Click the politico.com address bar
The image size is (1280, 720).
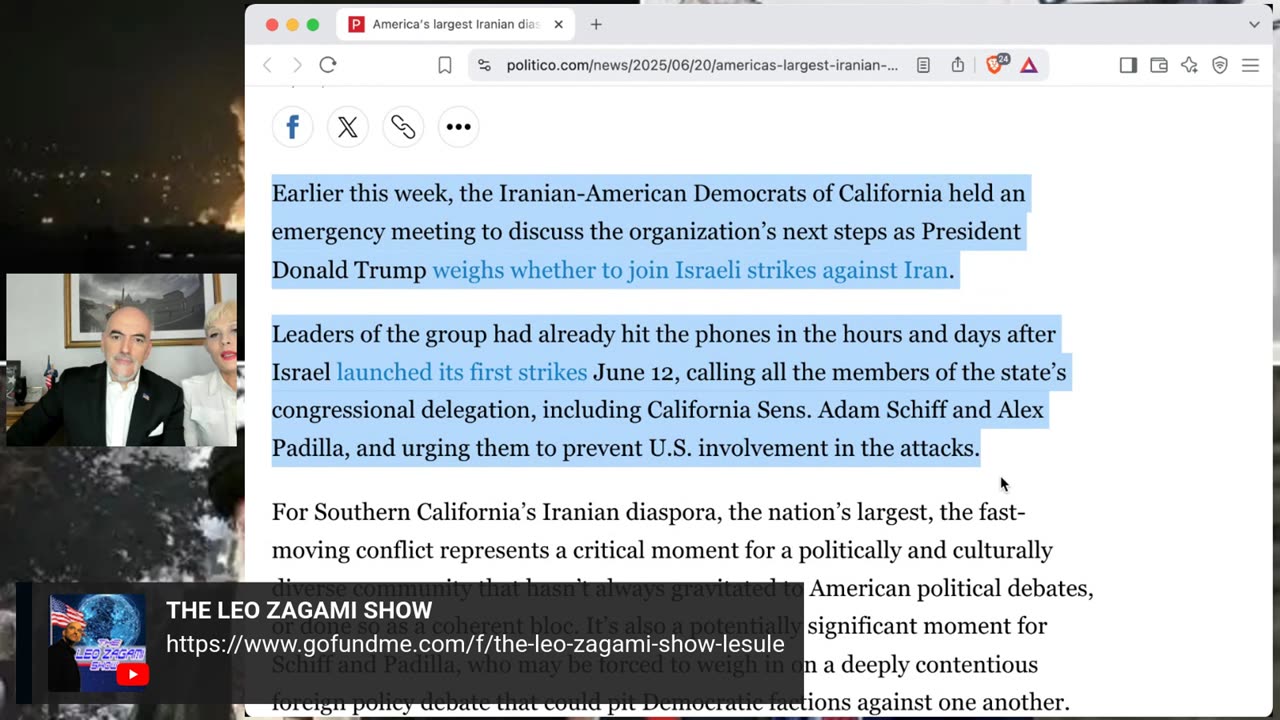(x=701, y=65)
